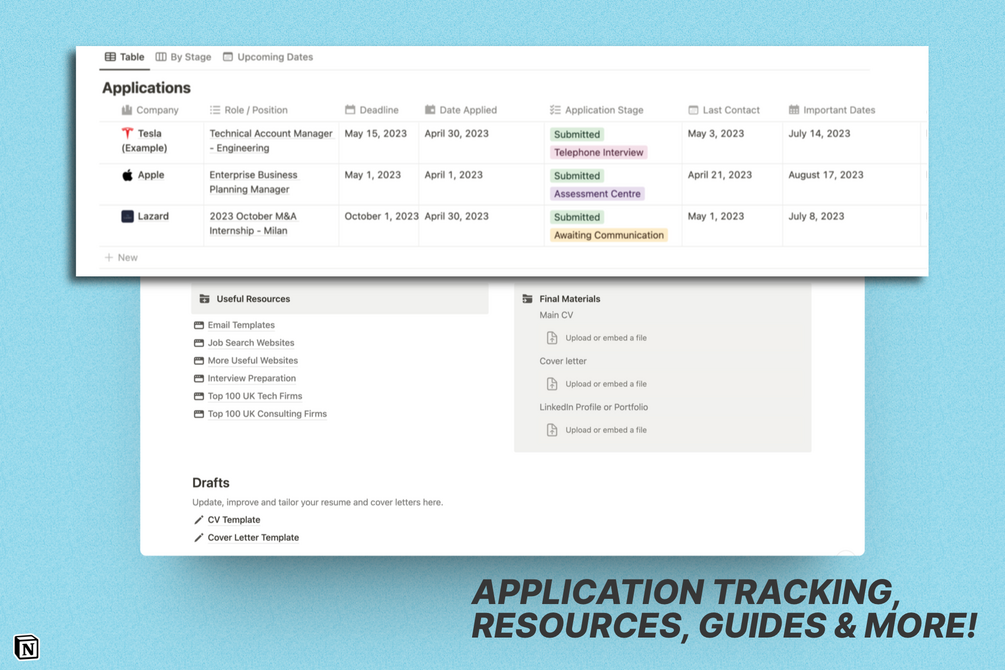Click the Assessment Centre stage tag

pyautogui.click(x=597, y=194)
